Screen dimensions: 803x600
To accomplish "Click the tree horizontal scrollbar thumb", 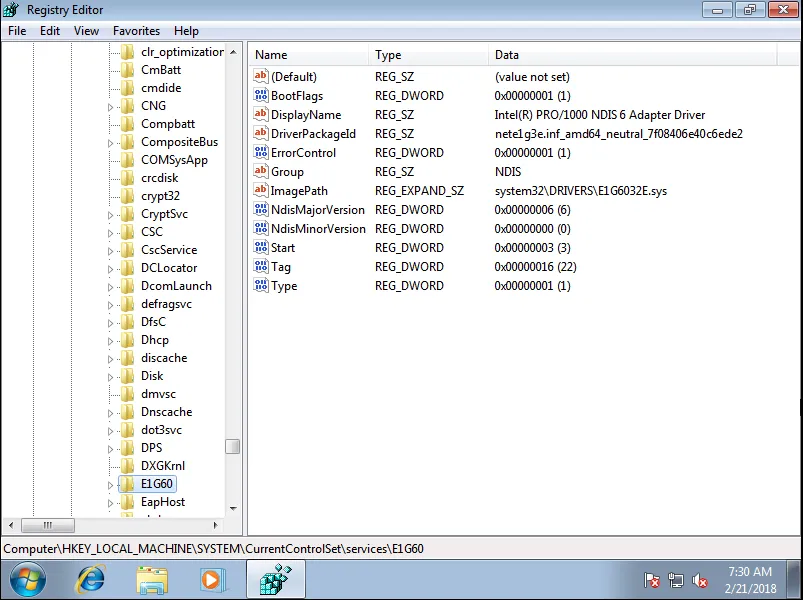I will (x=48, y=525).
